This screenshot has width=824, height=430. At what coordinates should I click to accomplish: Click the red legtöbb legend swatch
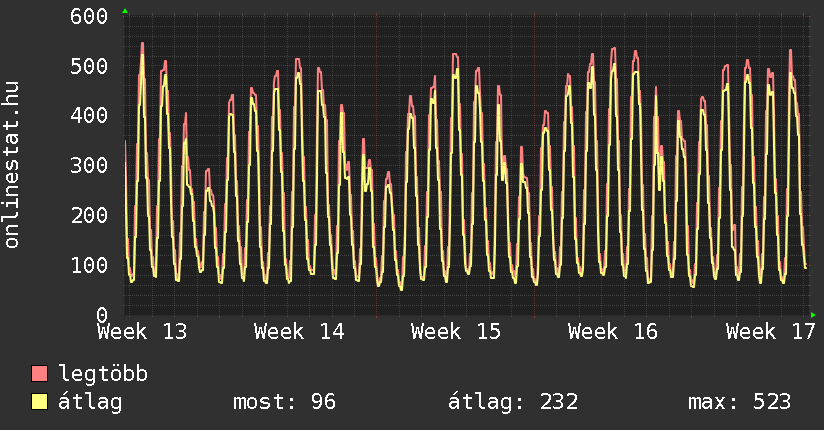click(x=40, y=374)
